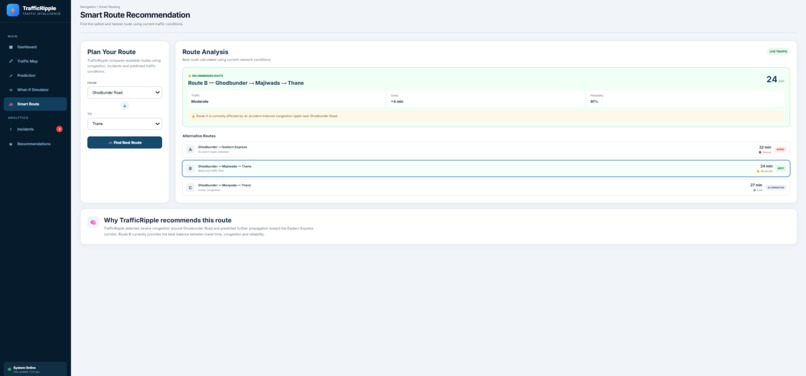Click the Dashboard sidebar icon
The image size is (806, 376).
(x=11, y=47)
